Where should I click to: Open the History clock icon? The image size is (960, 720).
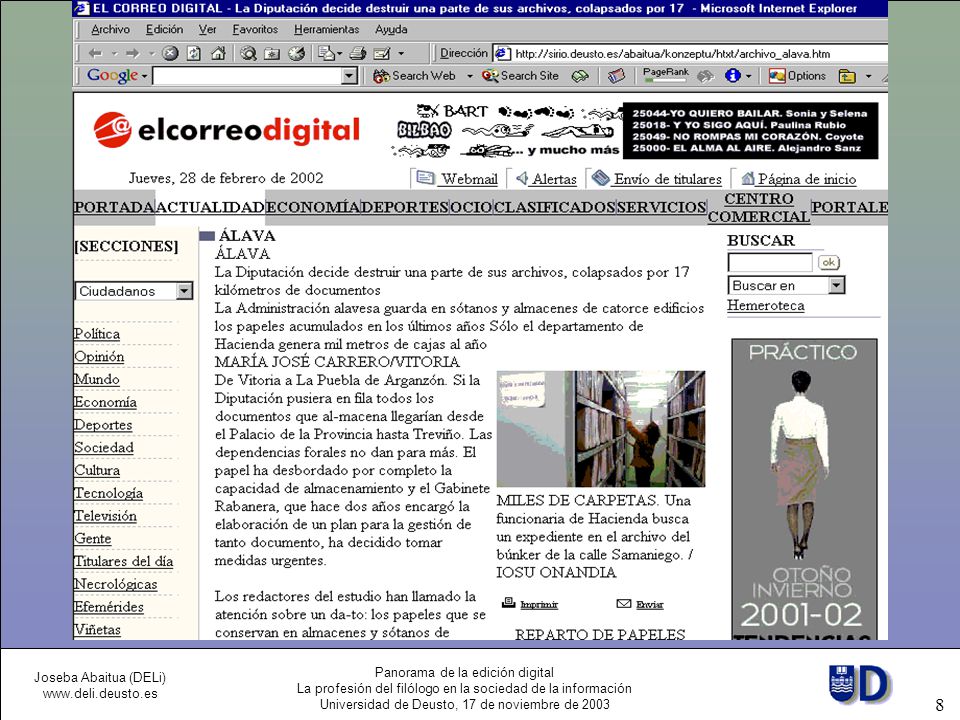296,53
